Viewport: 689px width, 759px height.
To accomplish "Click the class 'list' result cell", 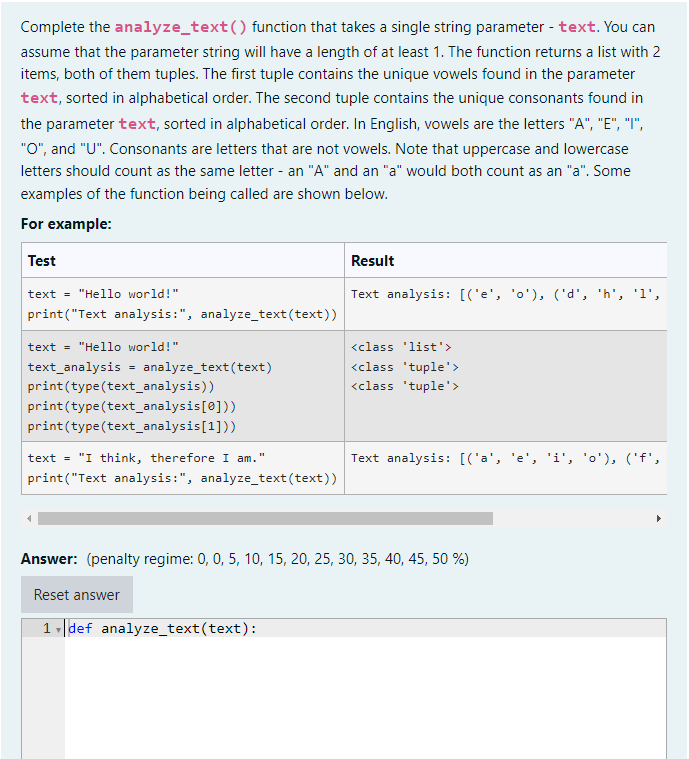I will [x=505, y=386].
